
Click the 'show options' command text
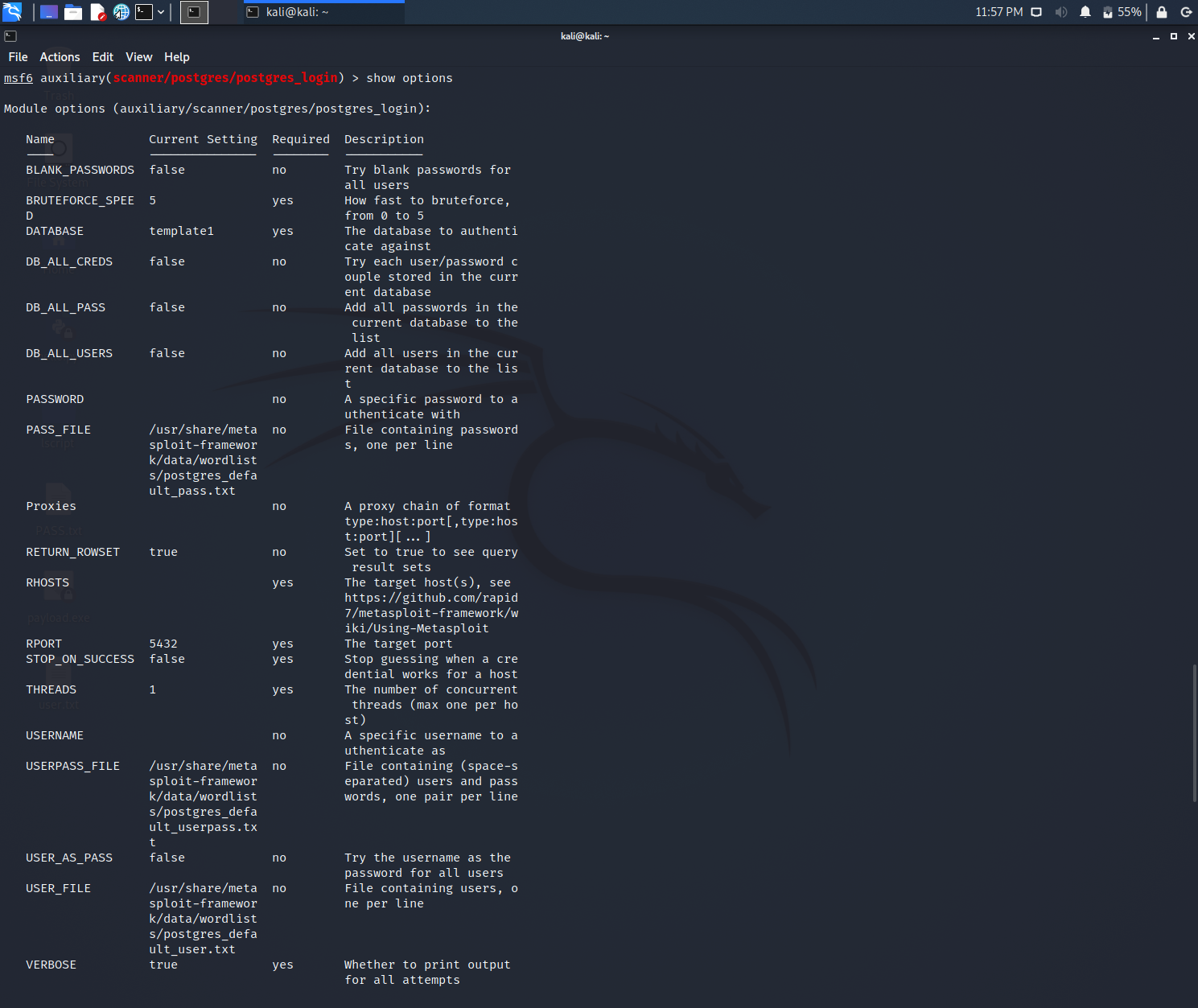click(x=410, y=78)
